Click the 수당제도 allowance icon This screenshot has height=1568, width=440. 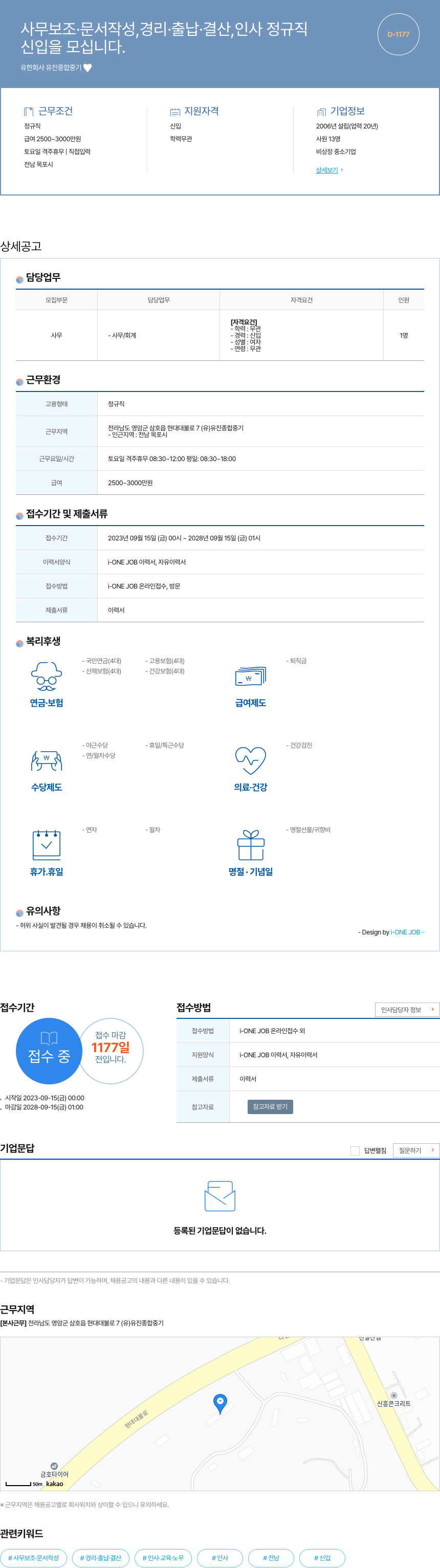47,761
